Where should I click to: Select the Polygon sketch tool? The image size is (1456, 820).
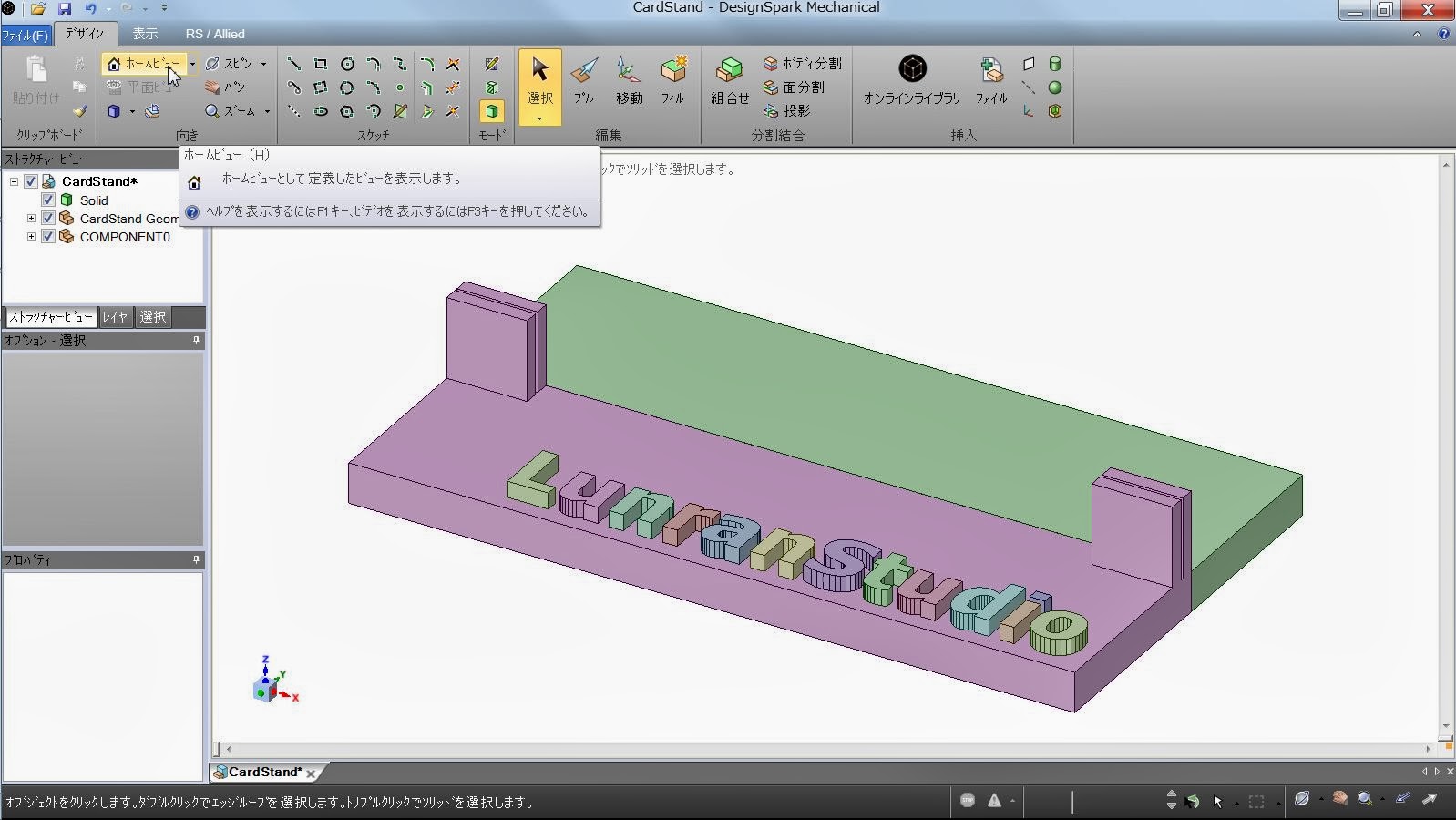coord(347,111)
